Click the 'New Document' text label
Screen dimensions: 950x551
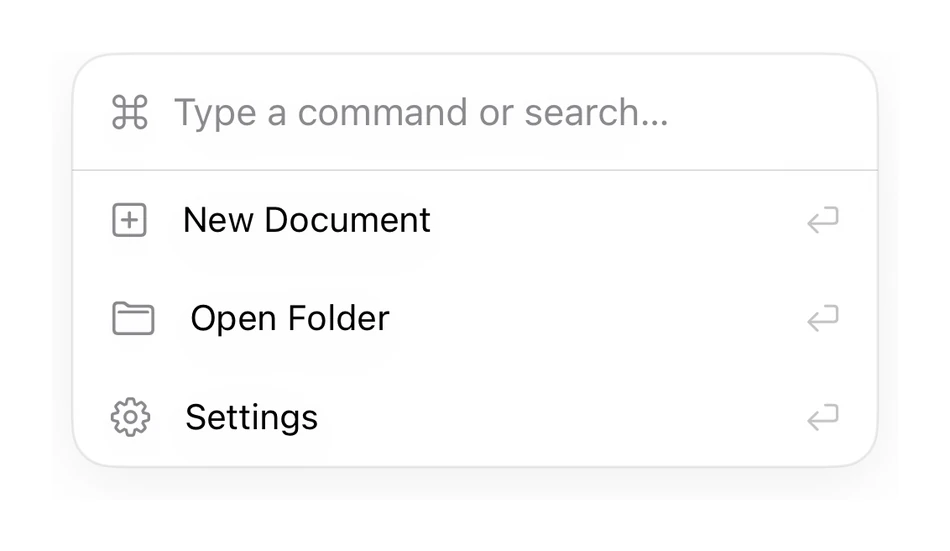click(307, 219)
